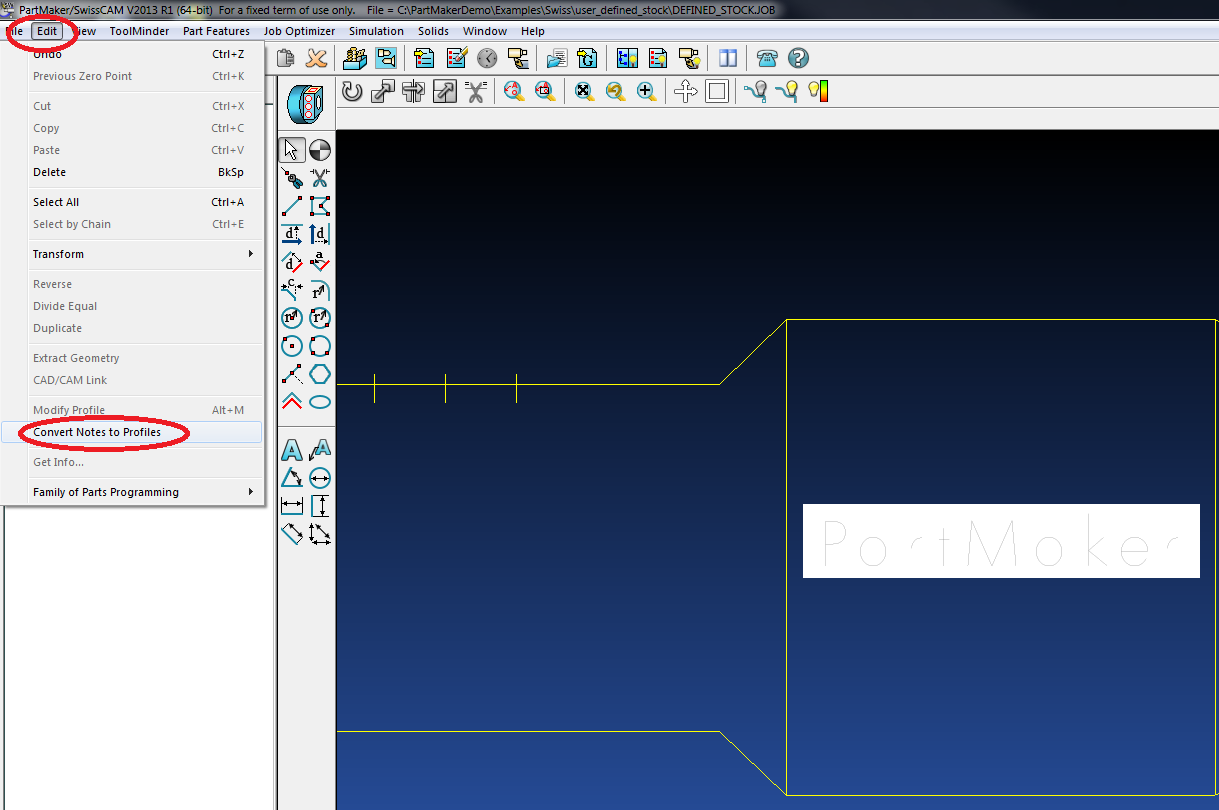
Task: Open the Part Features menu
Action: pyautogui.click(x=216, y=31)
